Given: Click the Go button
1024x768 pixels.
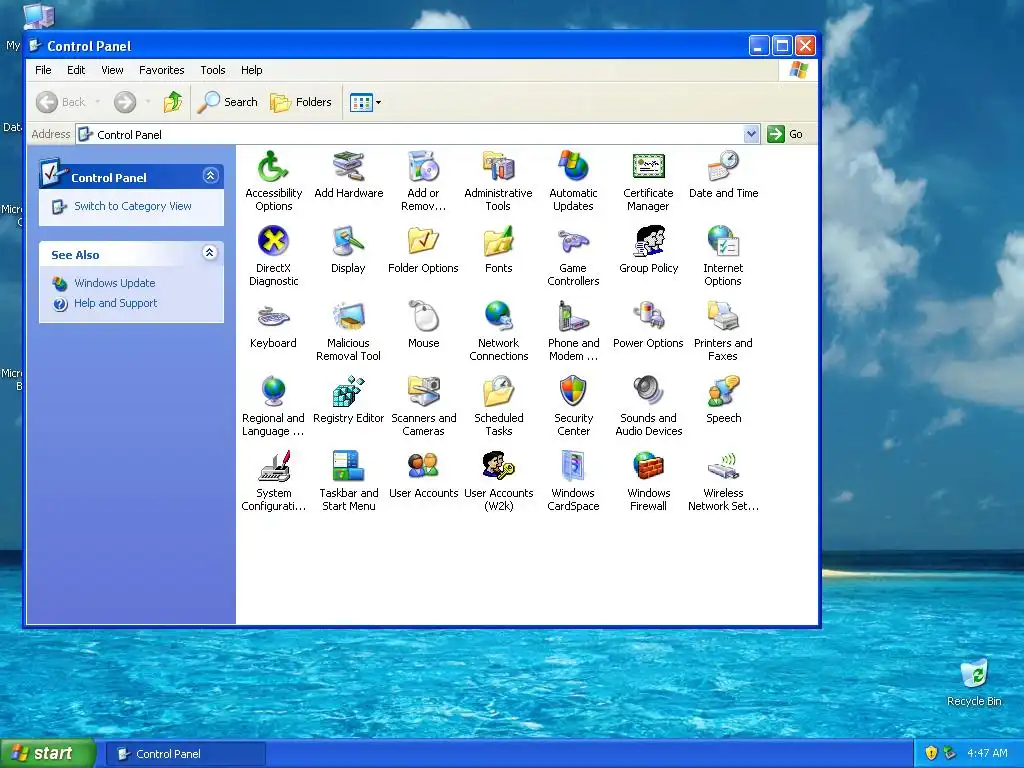Looking at the screenshot, I should click(x=786, y=134).
